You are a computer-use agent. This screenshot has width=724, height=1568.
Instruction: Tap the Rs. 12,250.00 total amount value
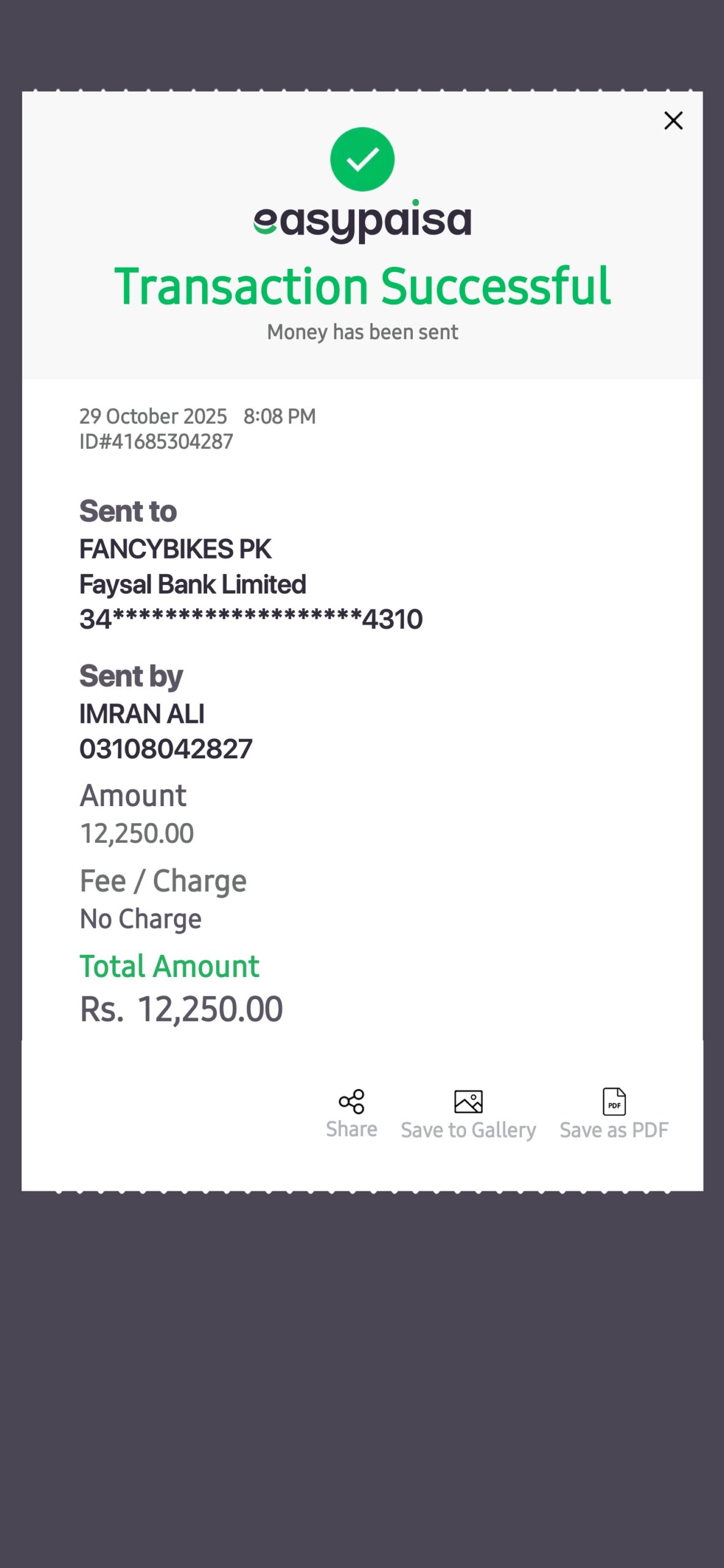181,1009
